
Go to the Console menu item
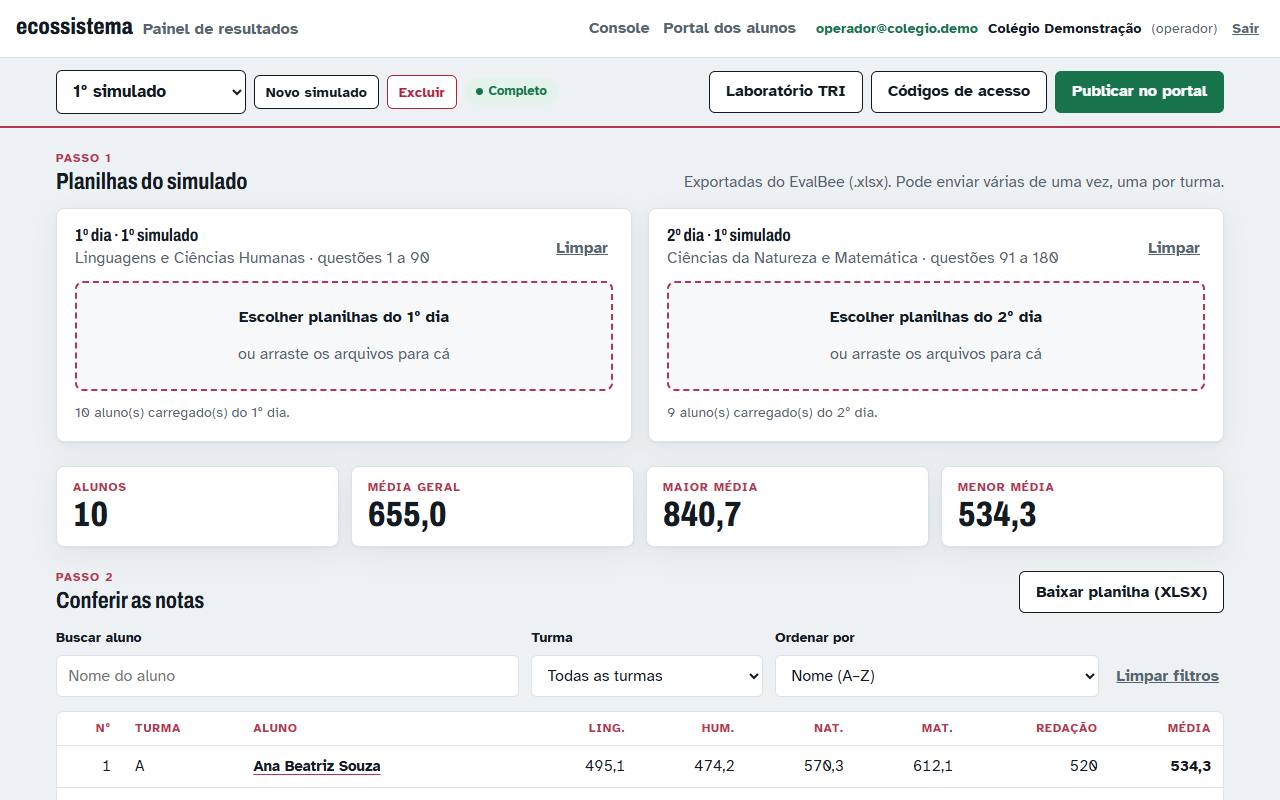coord(619,28)
